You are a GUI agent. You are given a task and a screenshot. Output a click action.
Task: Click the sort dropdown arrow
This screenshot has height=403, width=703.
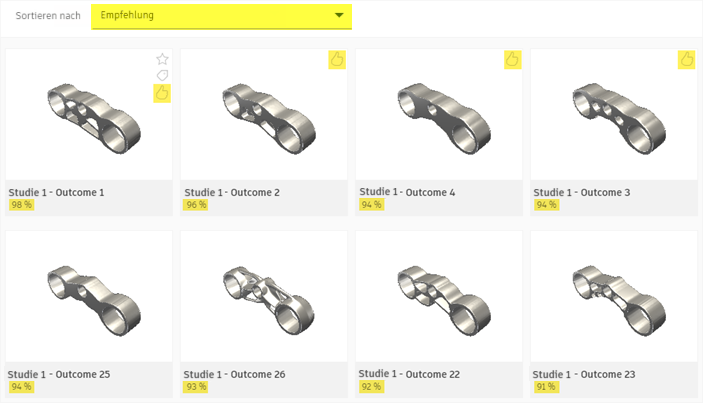tap(340, 16)
